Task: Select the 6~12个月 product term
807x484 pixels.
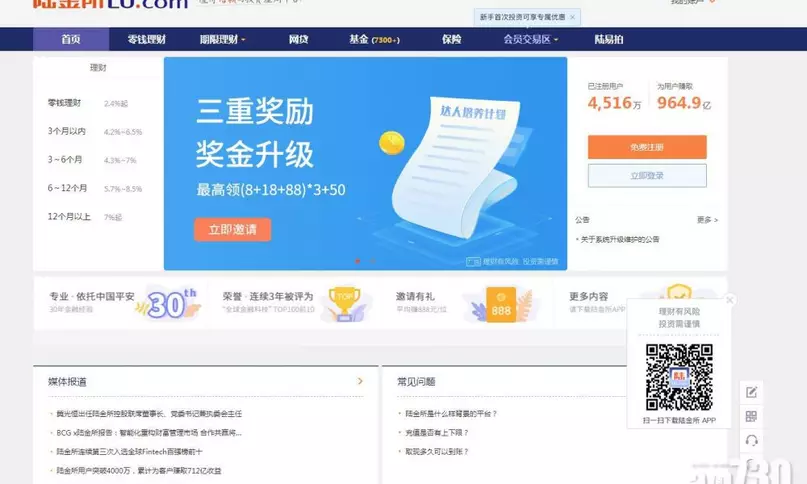Action: tap(67, 188)
